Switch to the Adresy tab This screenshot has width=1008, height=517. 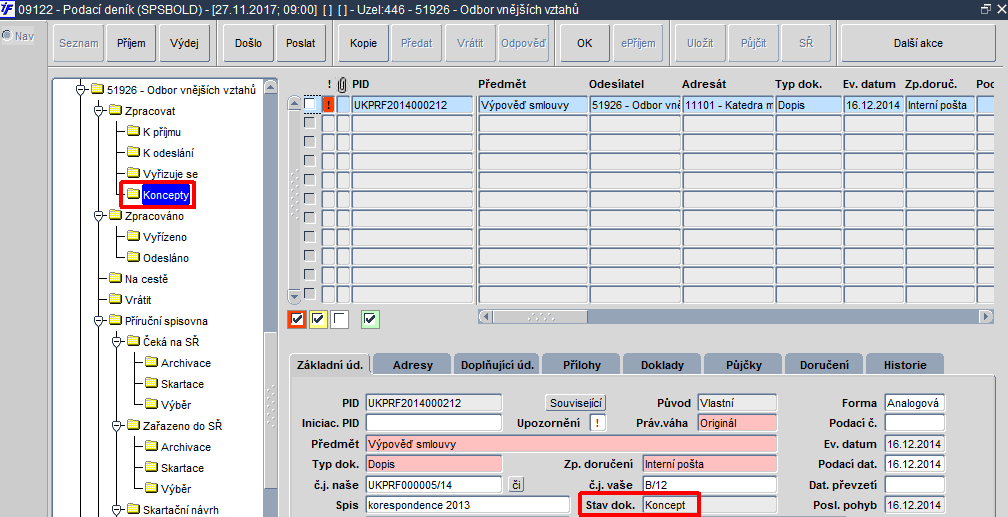(x=413, y=365)
